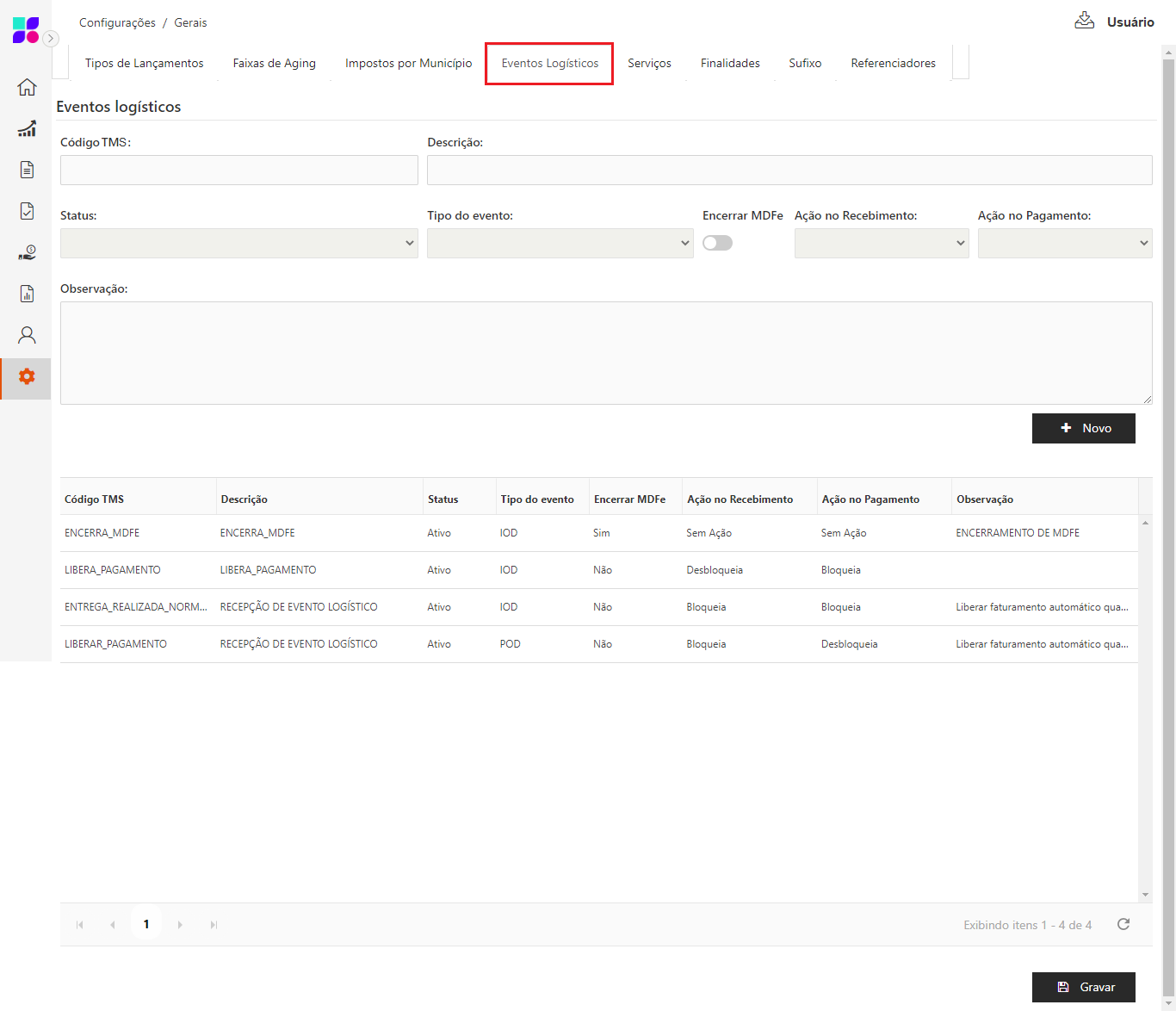Viewport: 1176px width, 1011px height.
Task: Refresh the grid with the reload icon
Action: (x=1123, y=924)
